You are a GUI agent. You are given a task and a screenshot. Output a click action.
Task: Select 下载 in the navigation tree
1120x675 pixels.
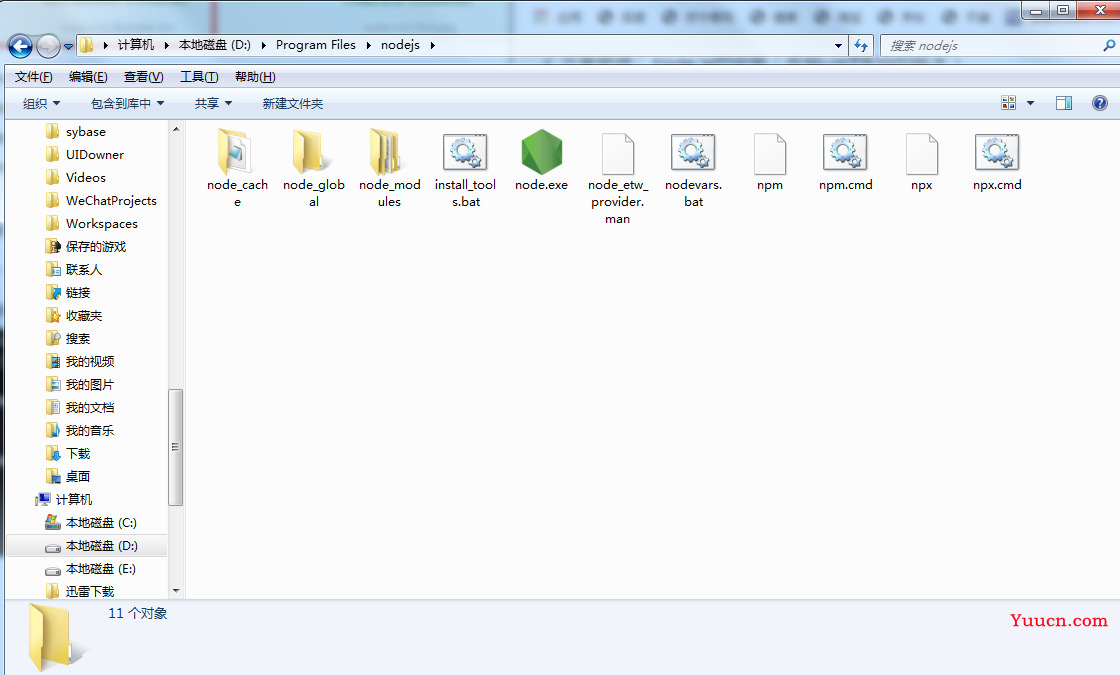click(78, 454)
